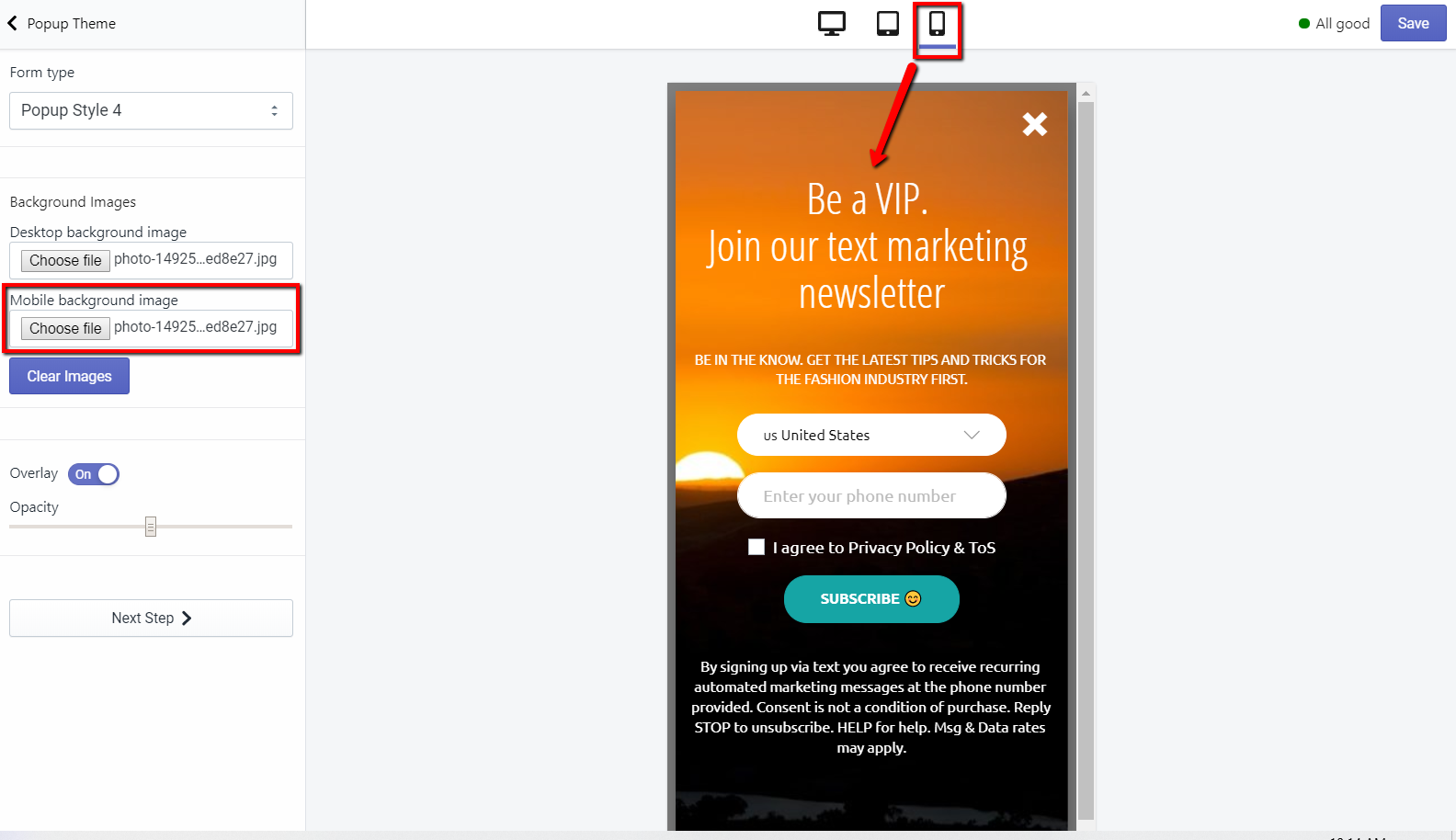
Task: Switch to tablet preview icon
Action: (888, 24)
